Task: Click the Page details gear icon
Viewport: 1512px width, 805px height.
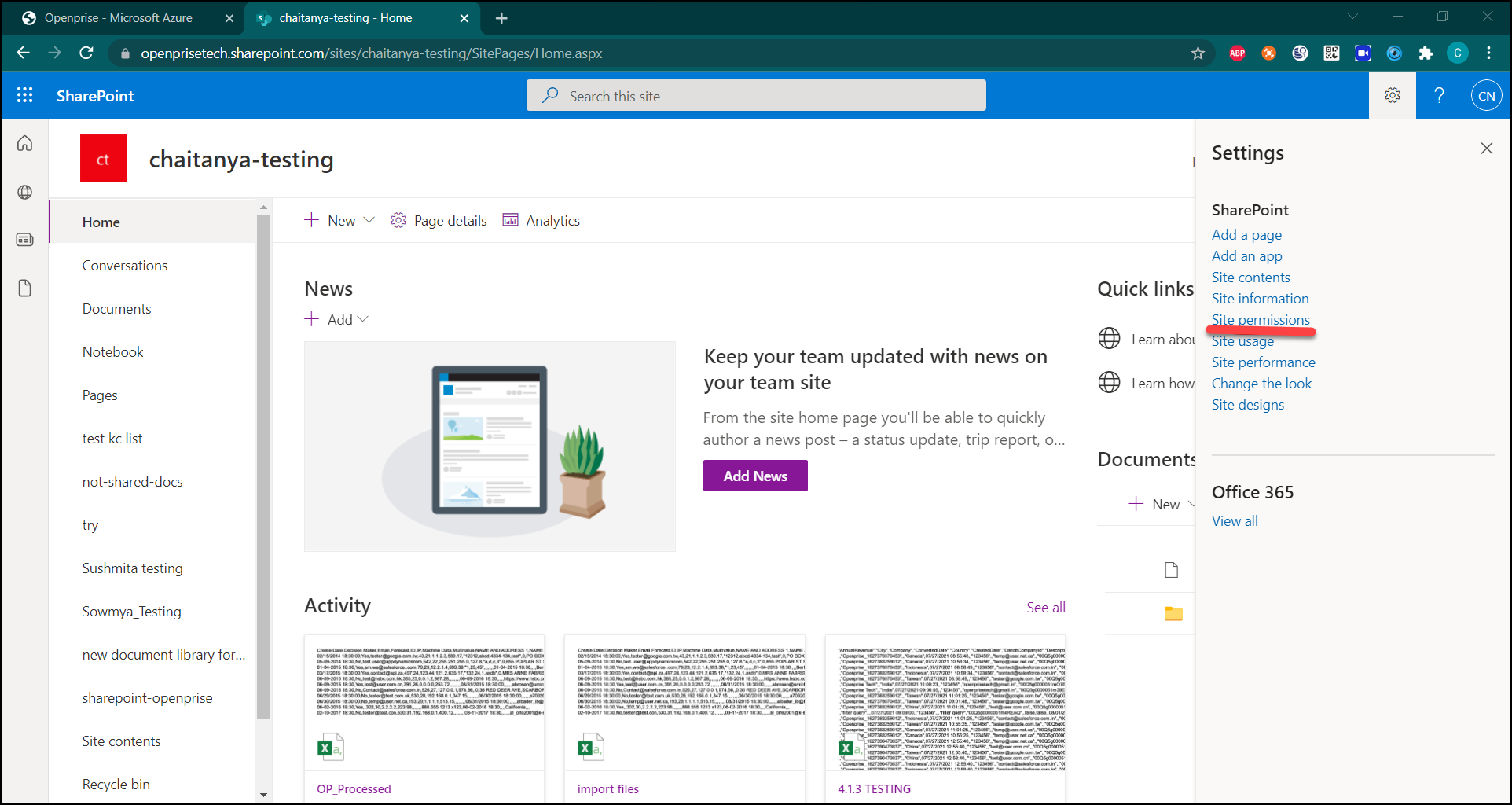Action: coord(398,220)
